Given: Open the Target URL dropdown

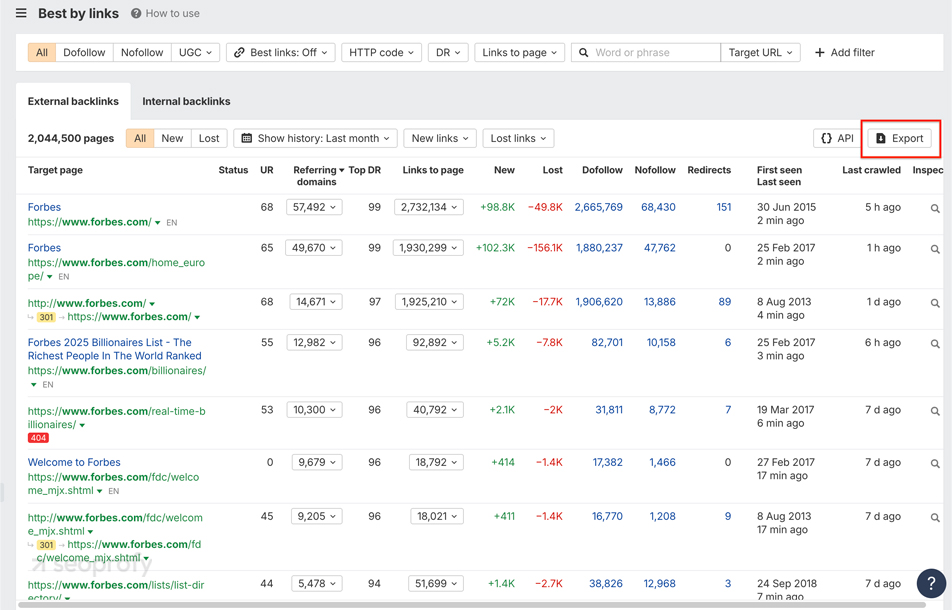Looking at the screenshot, I should [x=761, y=53].
